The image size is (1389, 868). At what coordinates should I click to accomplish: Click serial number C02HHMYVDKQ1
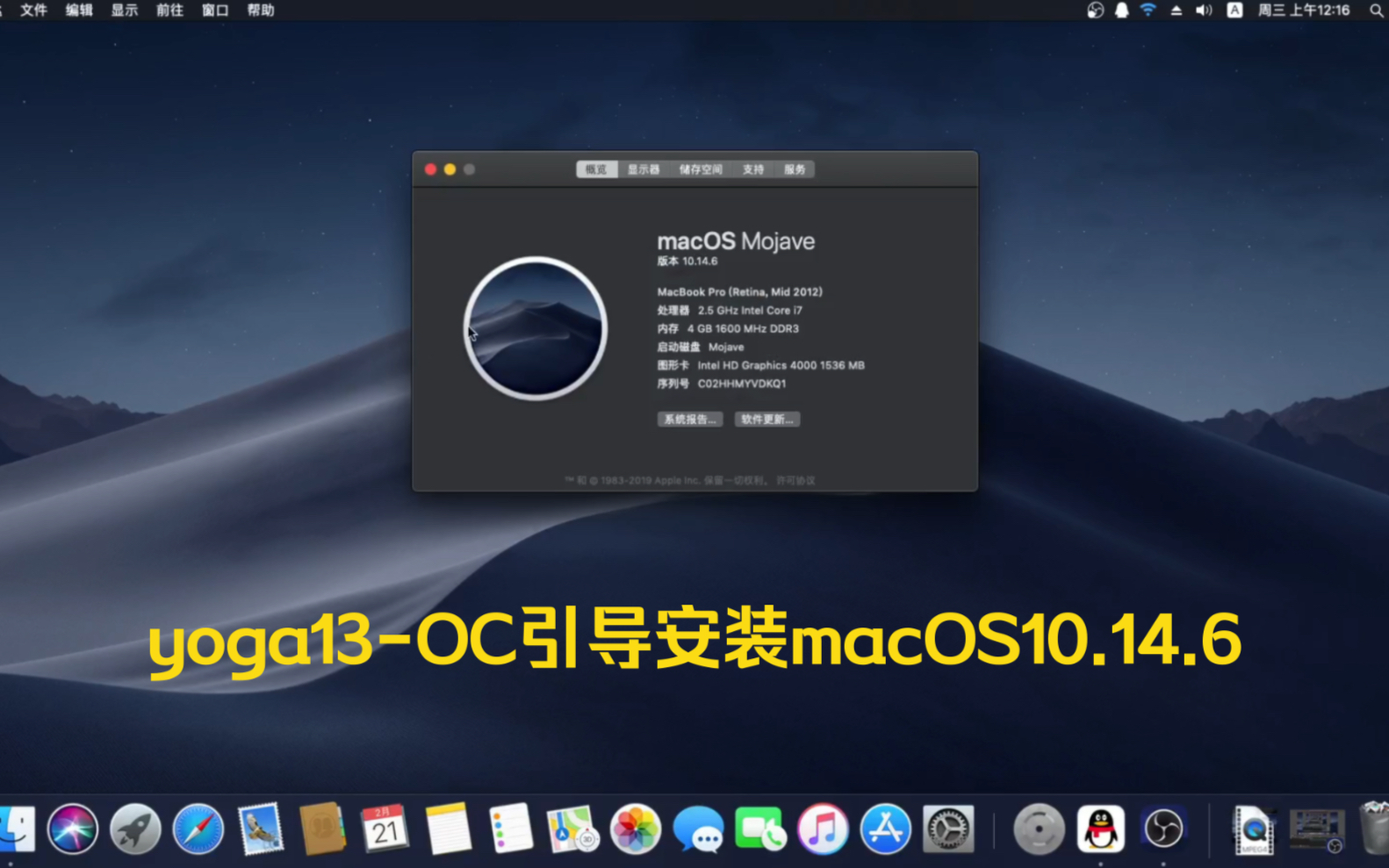742,384
